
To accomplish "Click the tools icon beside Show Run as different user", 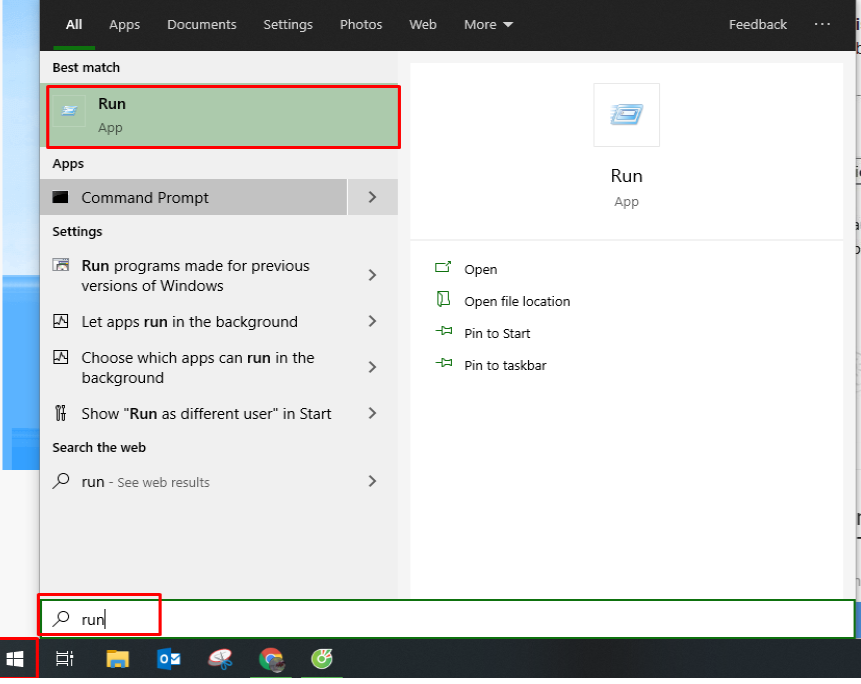I will pos(60,413).
